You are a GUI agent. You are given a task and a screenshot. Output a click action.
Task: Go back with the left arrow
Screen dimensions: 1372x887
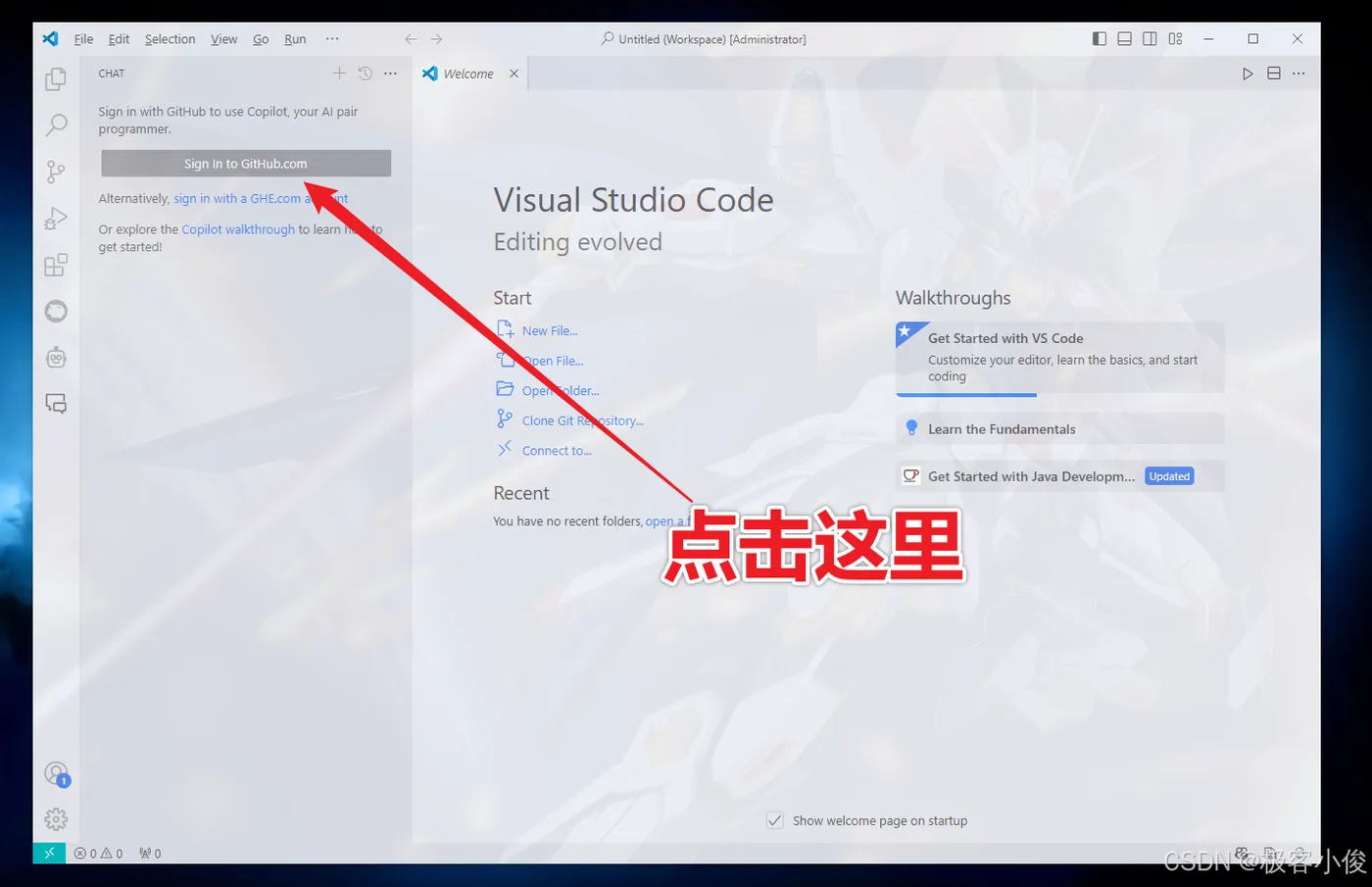point(411,39)
